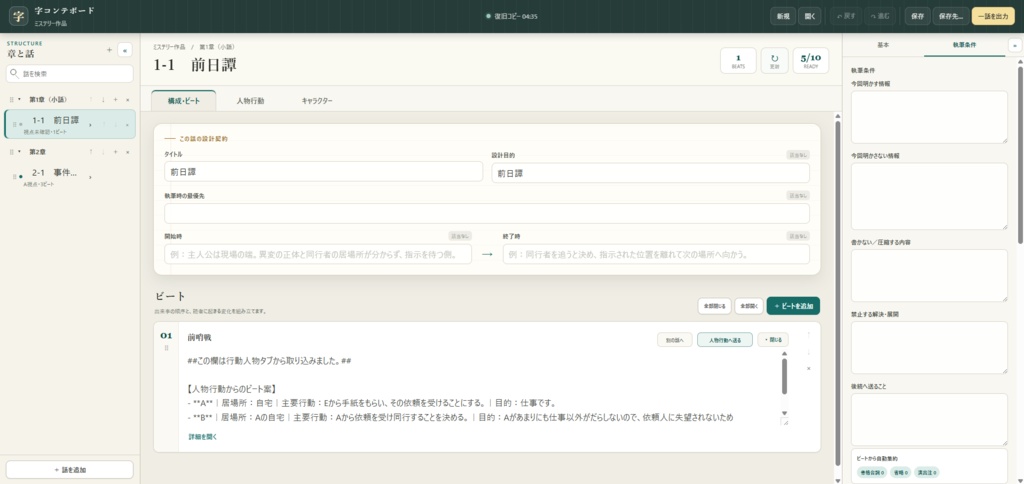
Task: Delete beat 01 with its × icon
Action: 808,368
